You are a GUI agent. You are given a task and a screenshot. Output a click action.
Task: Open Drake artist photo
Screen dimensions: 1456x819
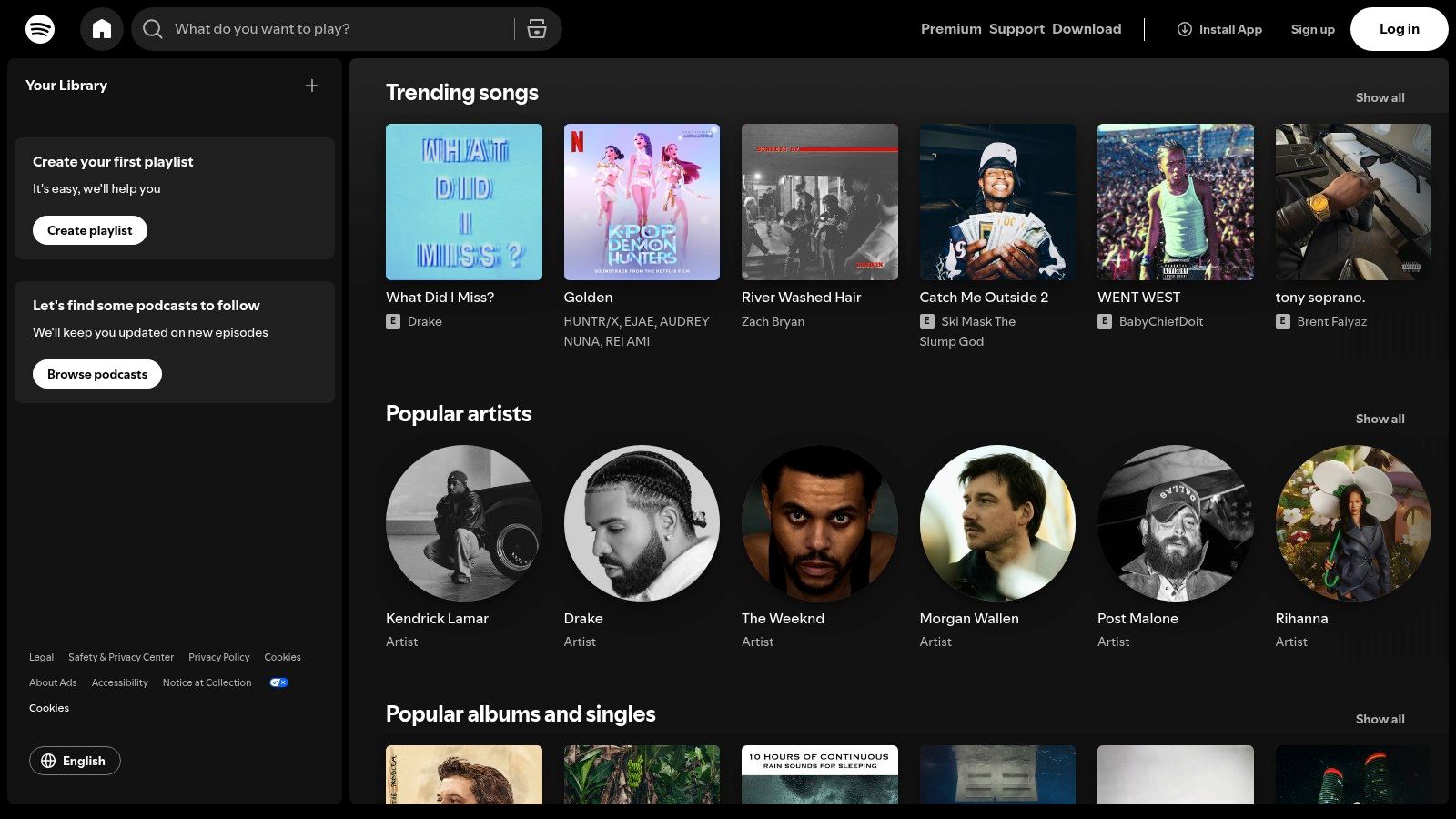coord(642,523)
